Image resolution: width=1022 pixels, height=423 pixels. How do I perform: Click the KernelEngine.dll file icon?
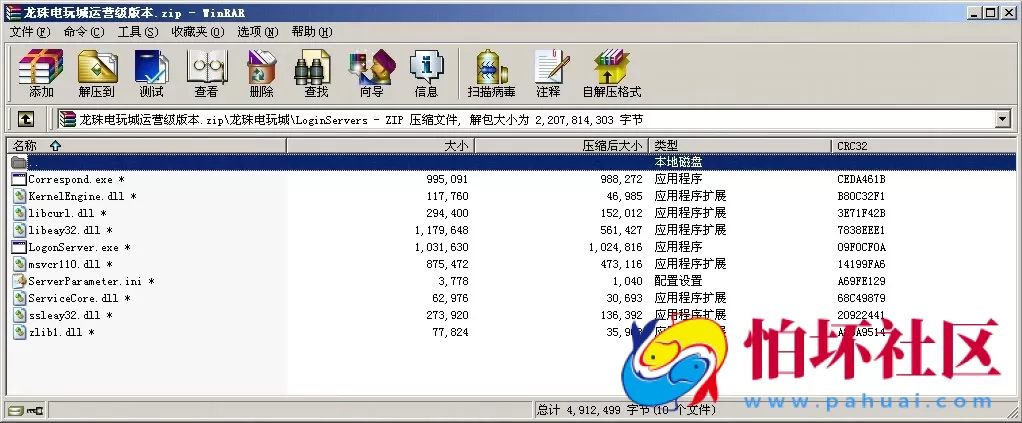pyautogui.click(x=20, y=196)
